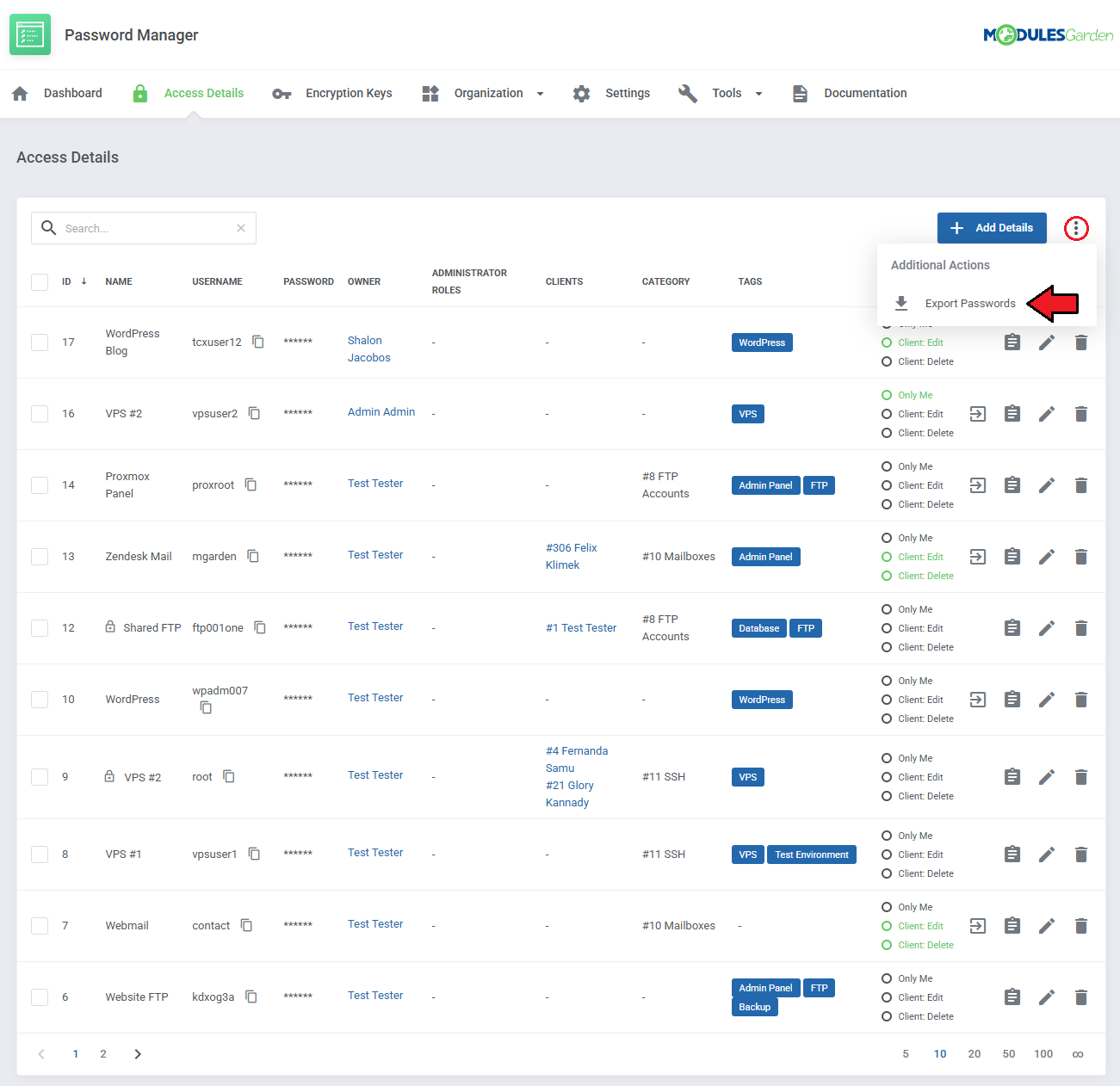1120x1086 pixels.
Task: Enable Only Me radio for Webmail entry
Action: pyautogui.click(x=887, y=907)
